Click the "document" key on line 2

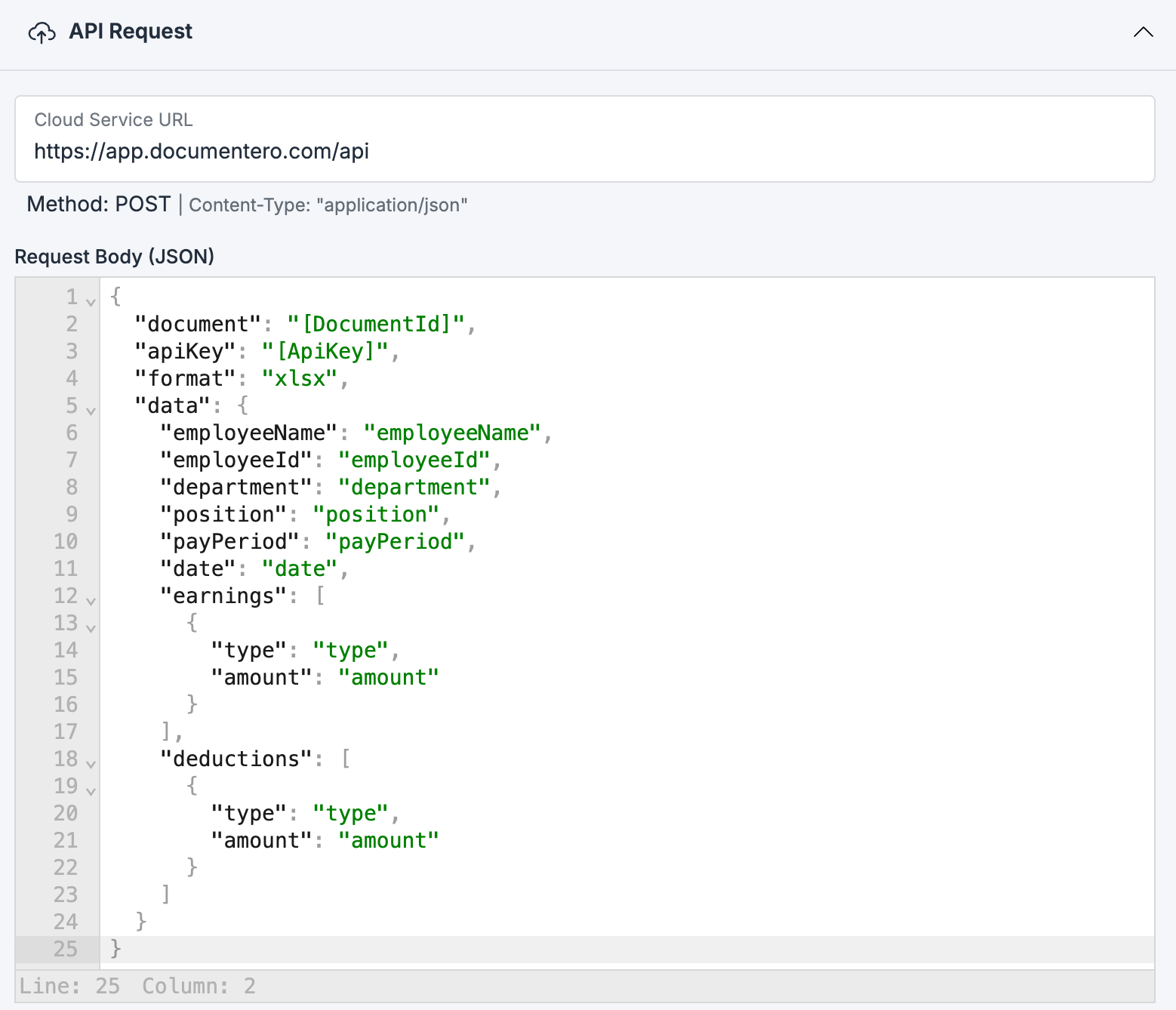tap(198, 324)
